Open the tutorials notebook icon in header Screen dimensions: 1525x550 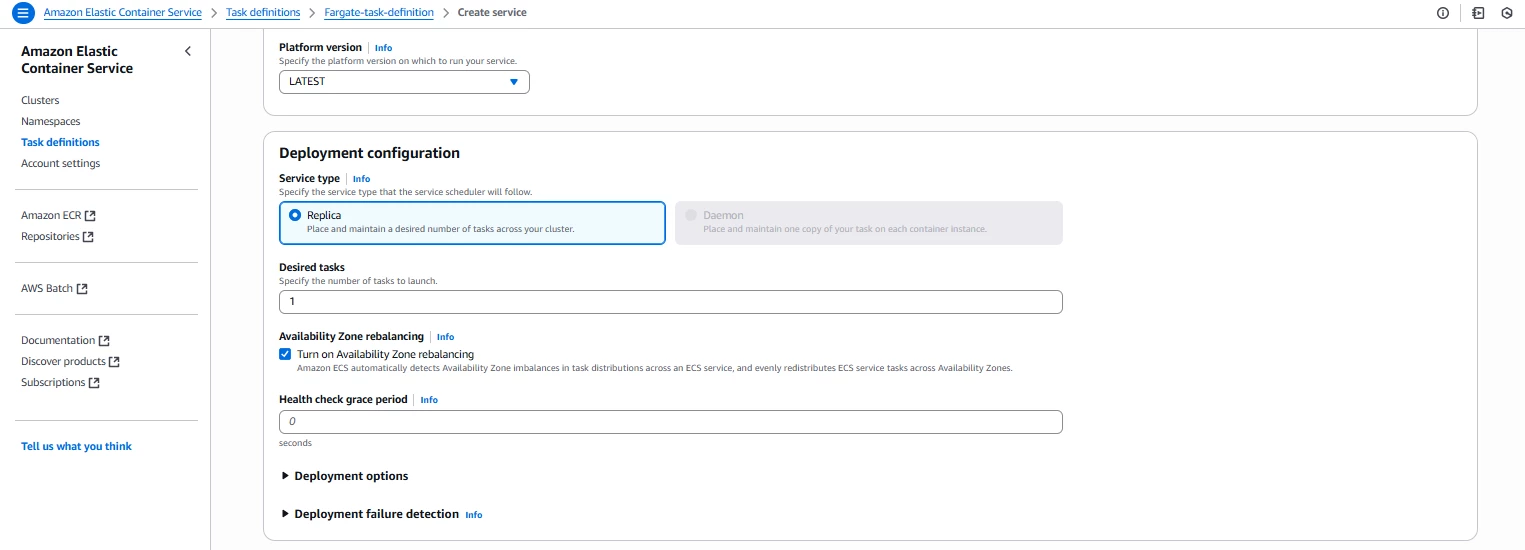tap(1478, 13)
